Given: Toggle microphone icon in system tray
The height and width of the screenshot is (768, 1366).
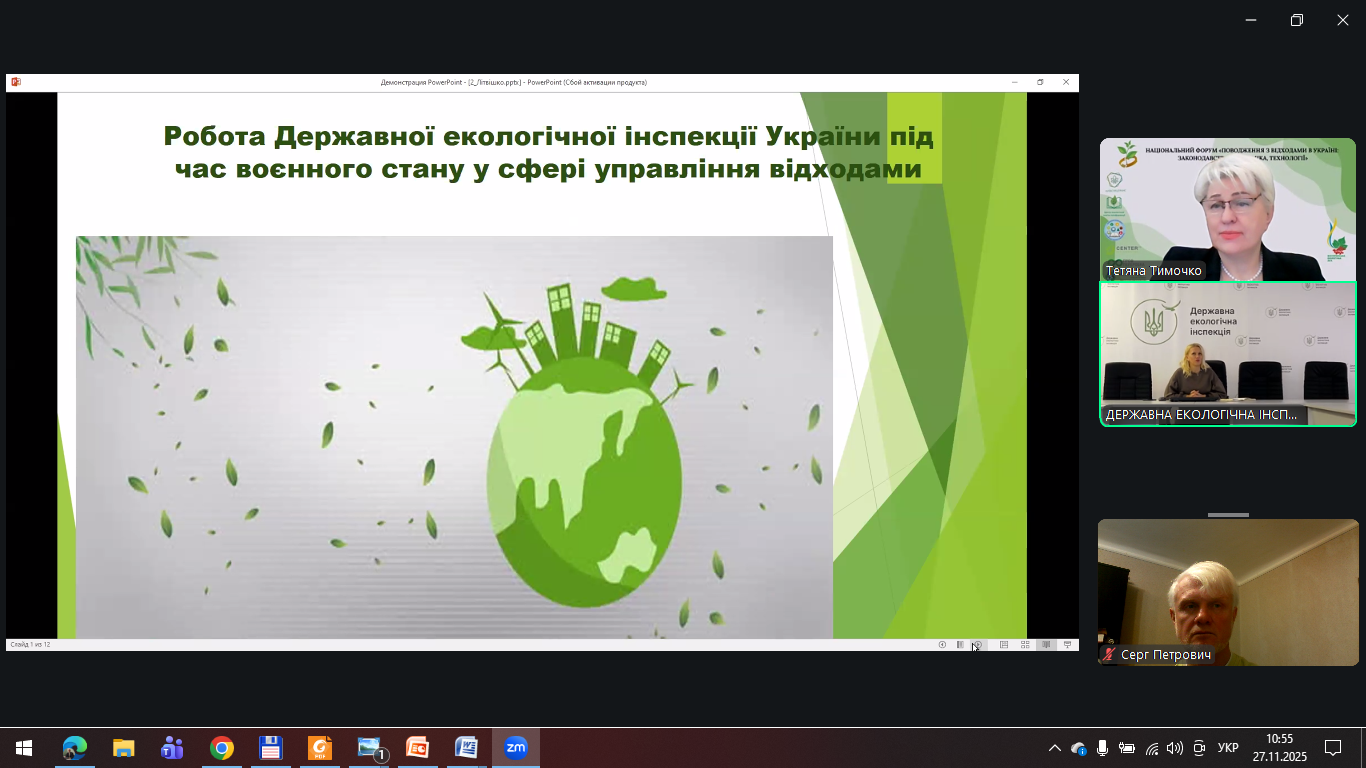Looking at the screenshot, I should pyautogui.click(x=1102, y=748).
